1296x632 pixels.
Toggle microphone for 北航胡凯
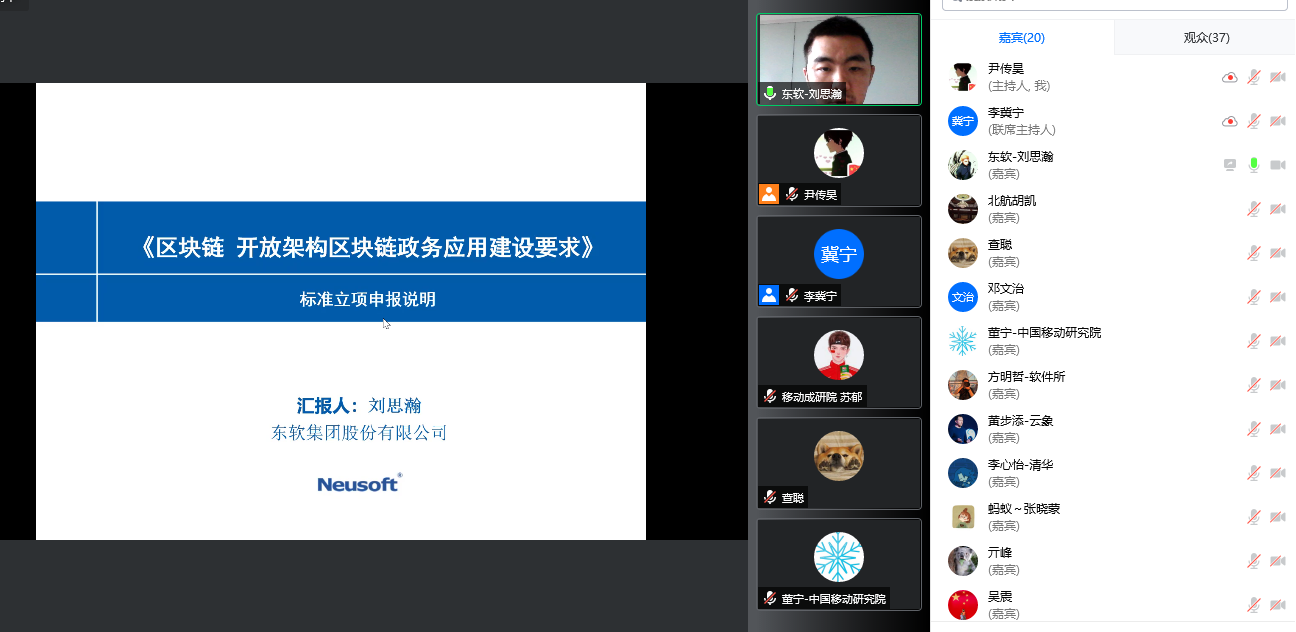(x=1254, y=209)
